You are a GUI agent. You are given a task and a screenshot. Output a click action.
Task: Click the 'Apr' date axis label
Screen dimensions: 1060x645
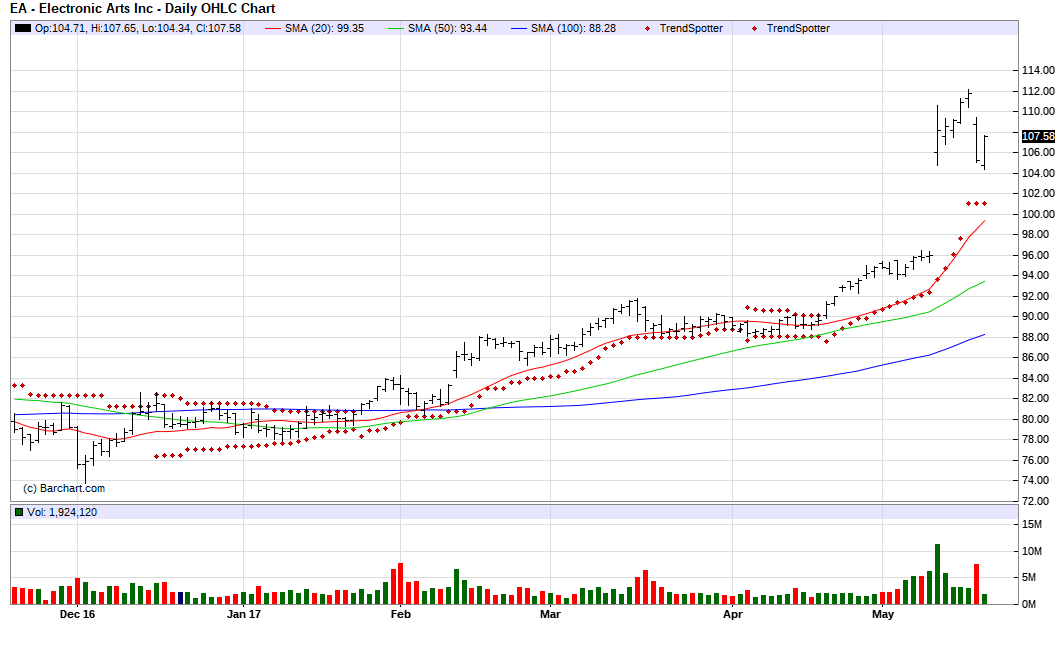point(733,614)
